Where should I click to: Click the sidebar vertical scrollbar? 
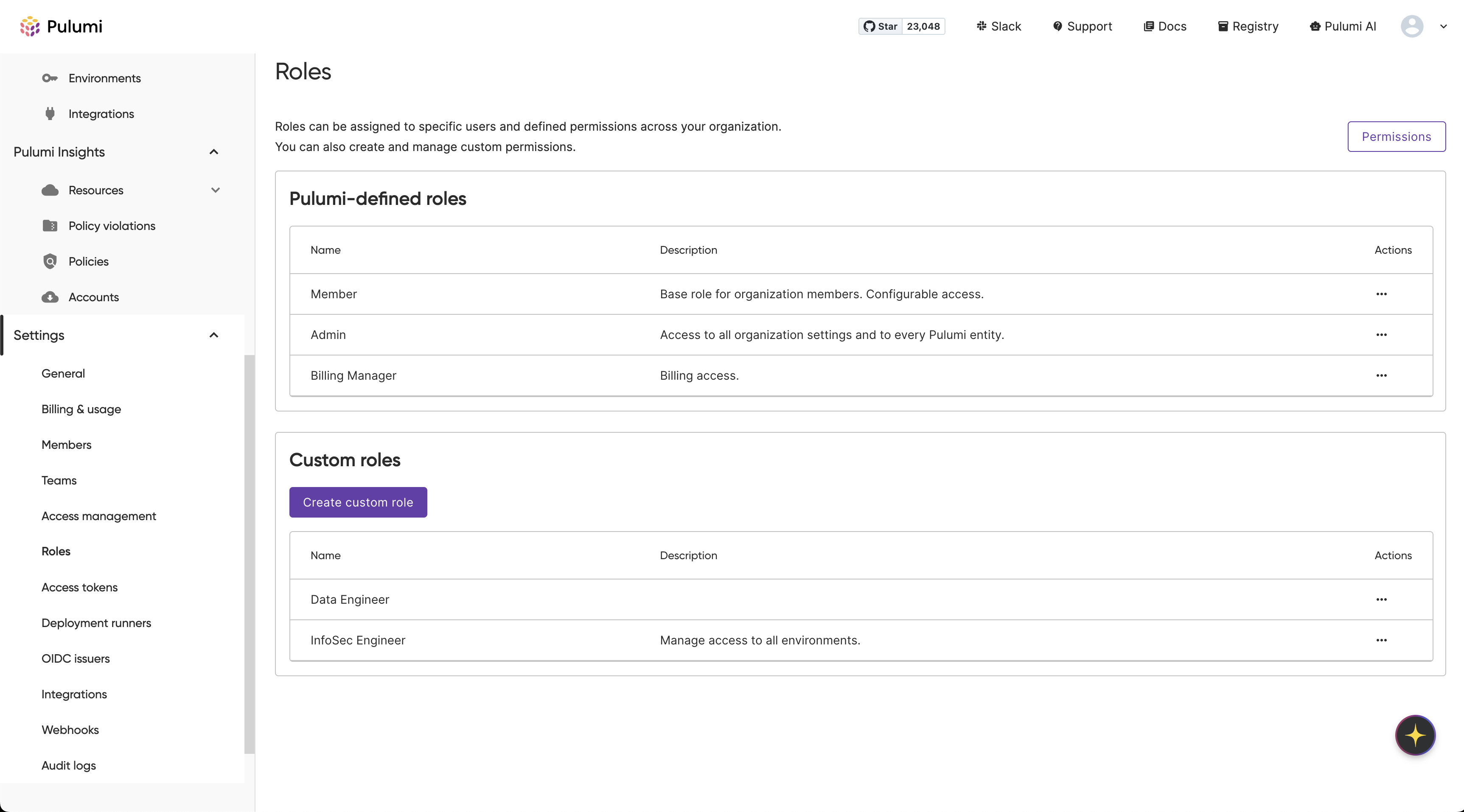point(250,554)
